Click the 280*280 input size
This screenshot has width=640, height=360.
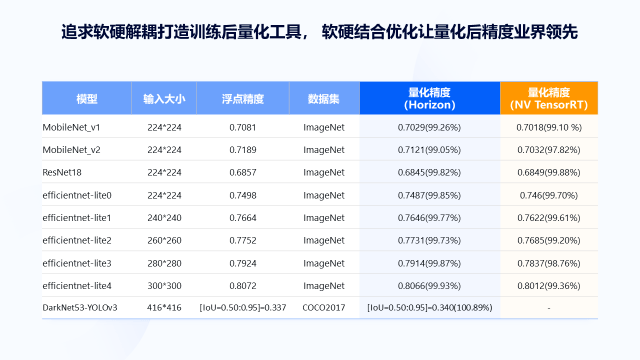pyautogui.click(x=164, y=263)
